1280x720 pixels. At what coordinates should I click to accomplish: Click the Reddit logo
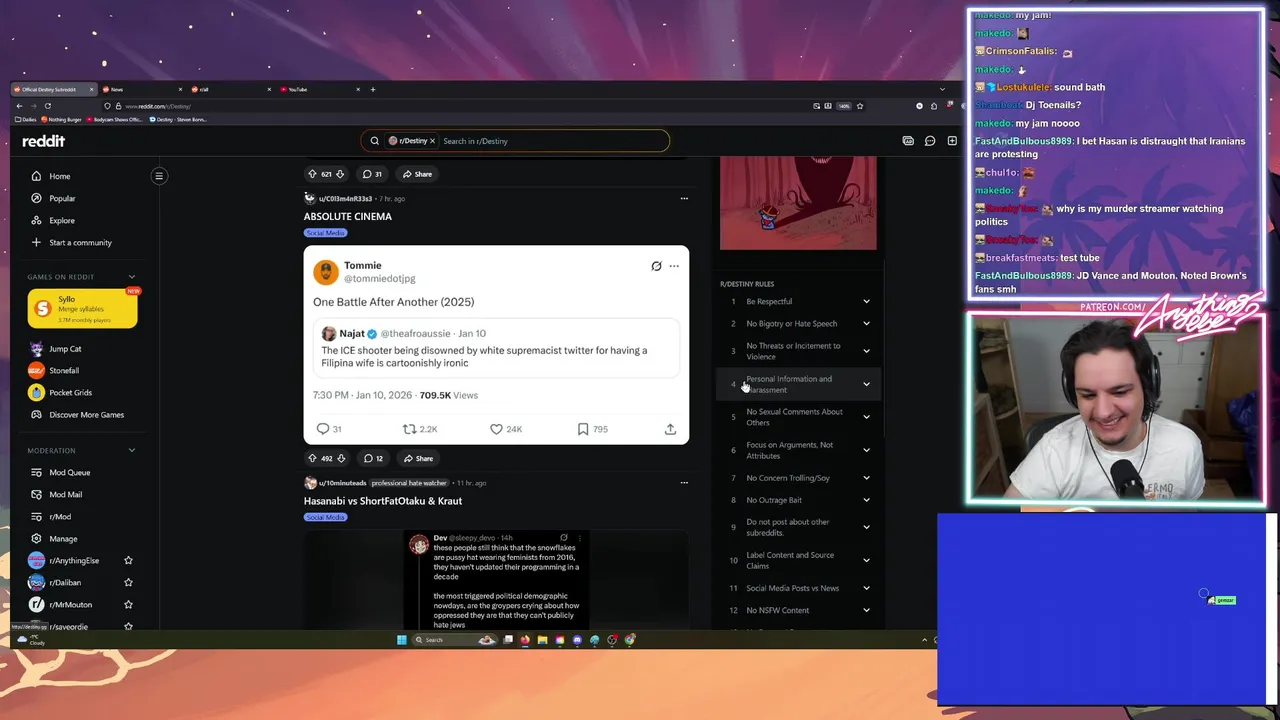click(x=43, y=141)
